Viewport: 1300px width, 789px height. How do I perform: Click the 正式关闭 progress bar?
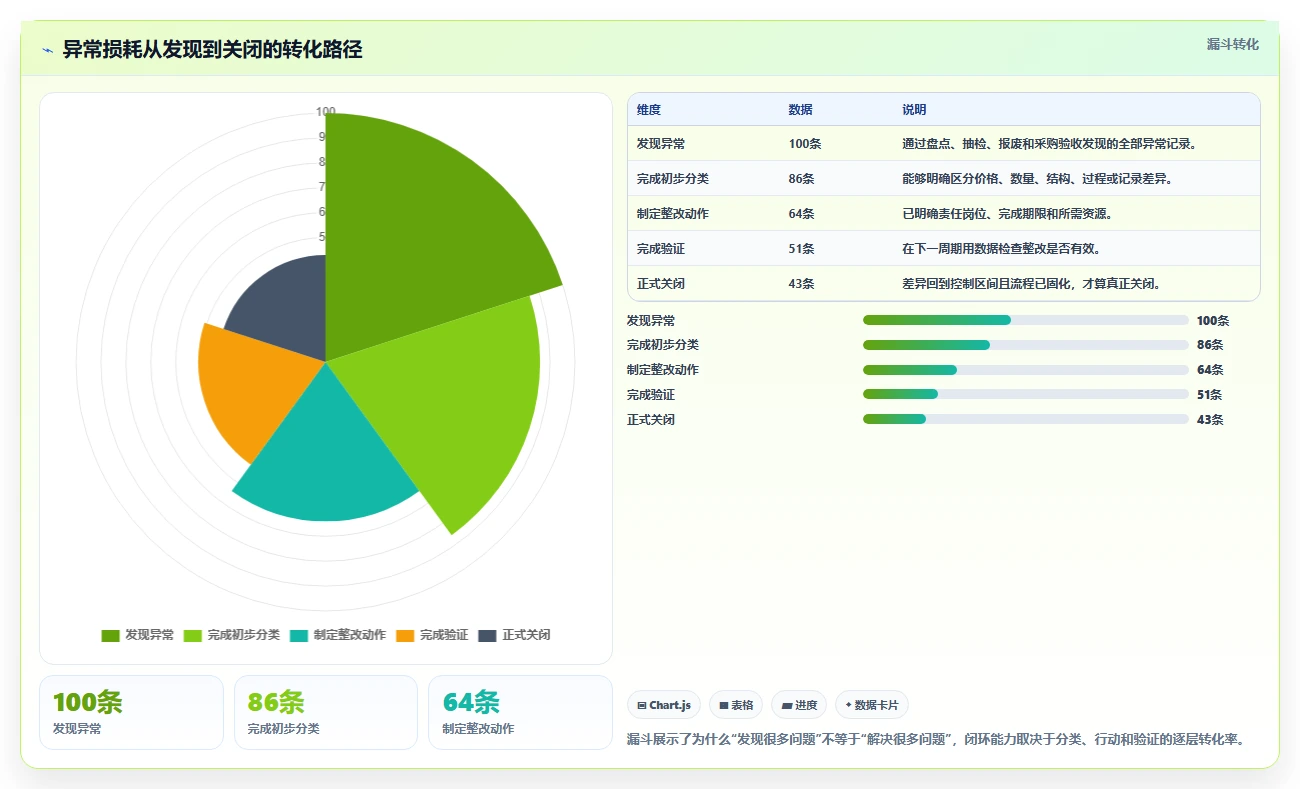1025,419
